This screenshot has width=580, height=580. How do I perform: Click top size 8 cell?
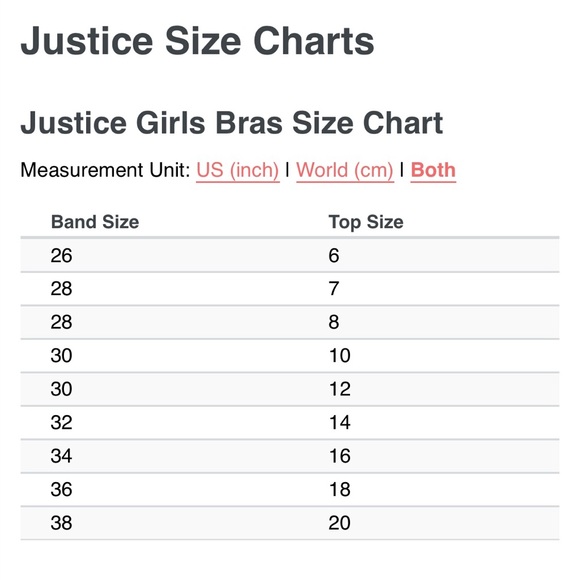(334, 322)
